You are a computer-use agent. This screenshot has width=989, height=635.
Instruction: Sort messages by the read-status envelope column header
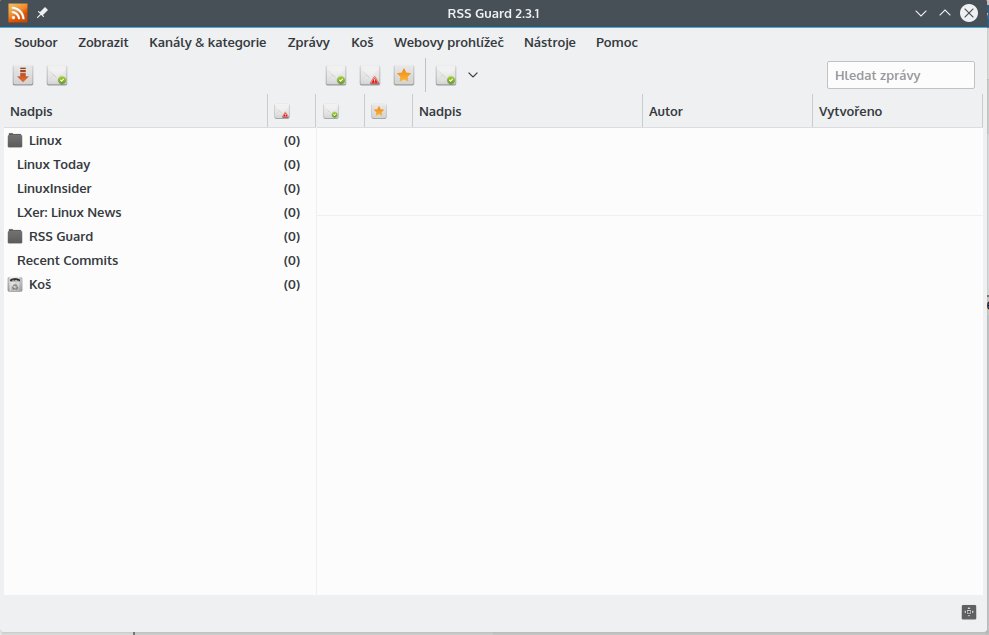coord(331,112)
